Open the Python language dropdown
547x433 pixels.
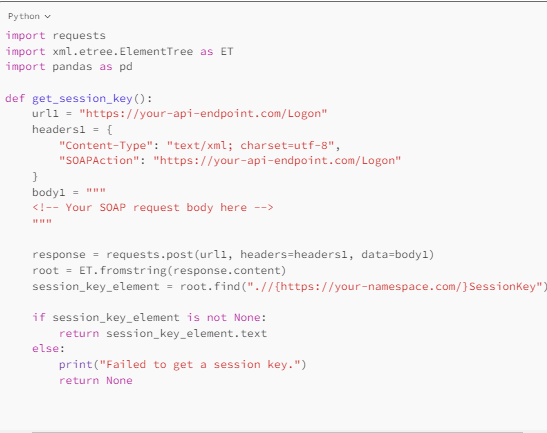point(29,16)
